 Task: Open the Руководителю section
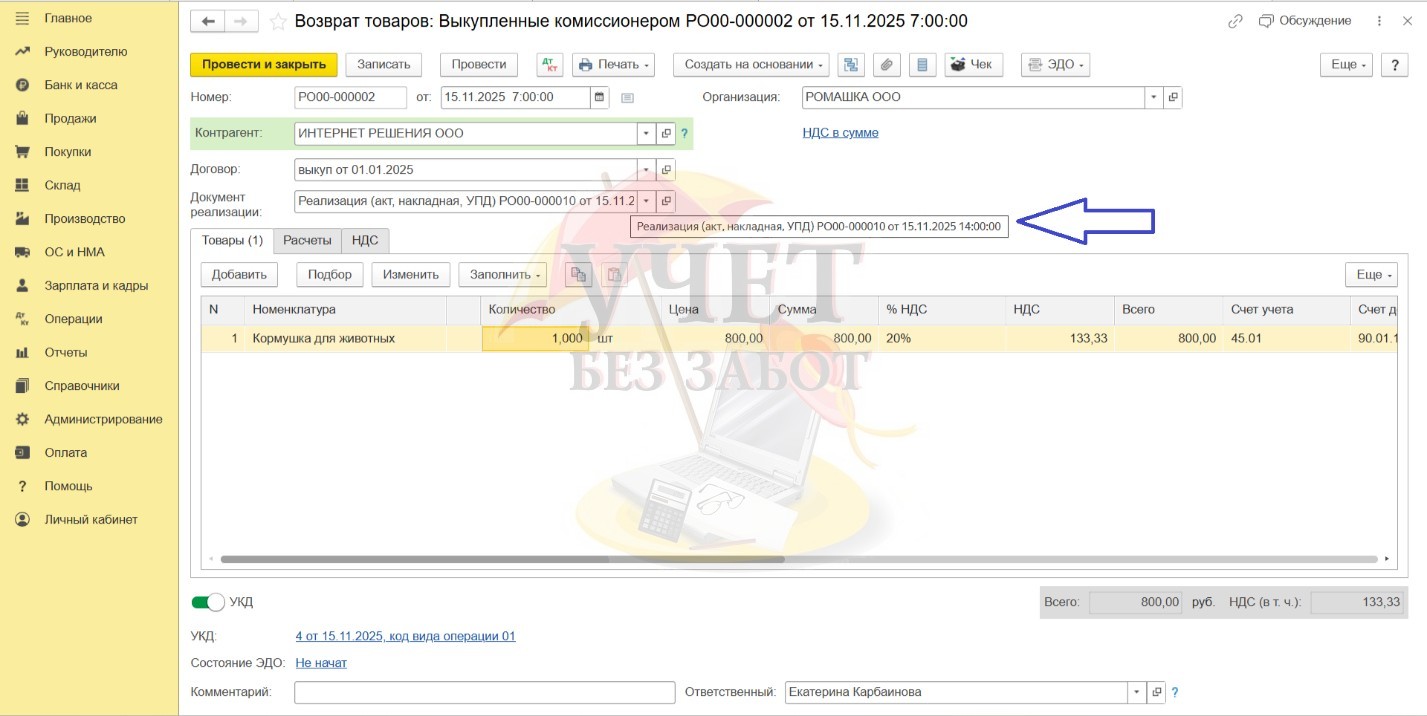(x=86, y=52)
